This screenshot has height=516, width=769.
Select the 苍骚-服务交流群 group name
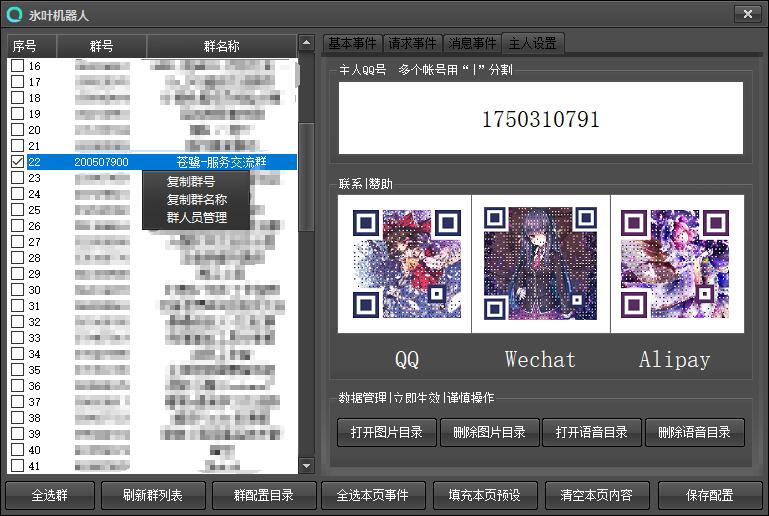[x=221, y=162]
